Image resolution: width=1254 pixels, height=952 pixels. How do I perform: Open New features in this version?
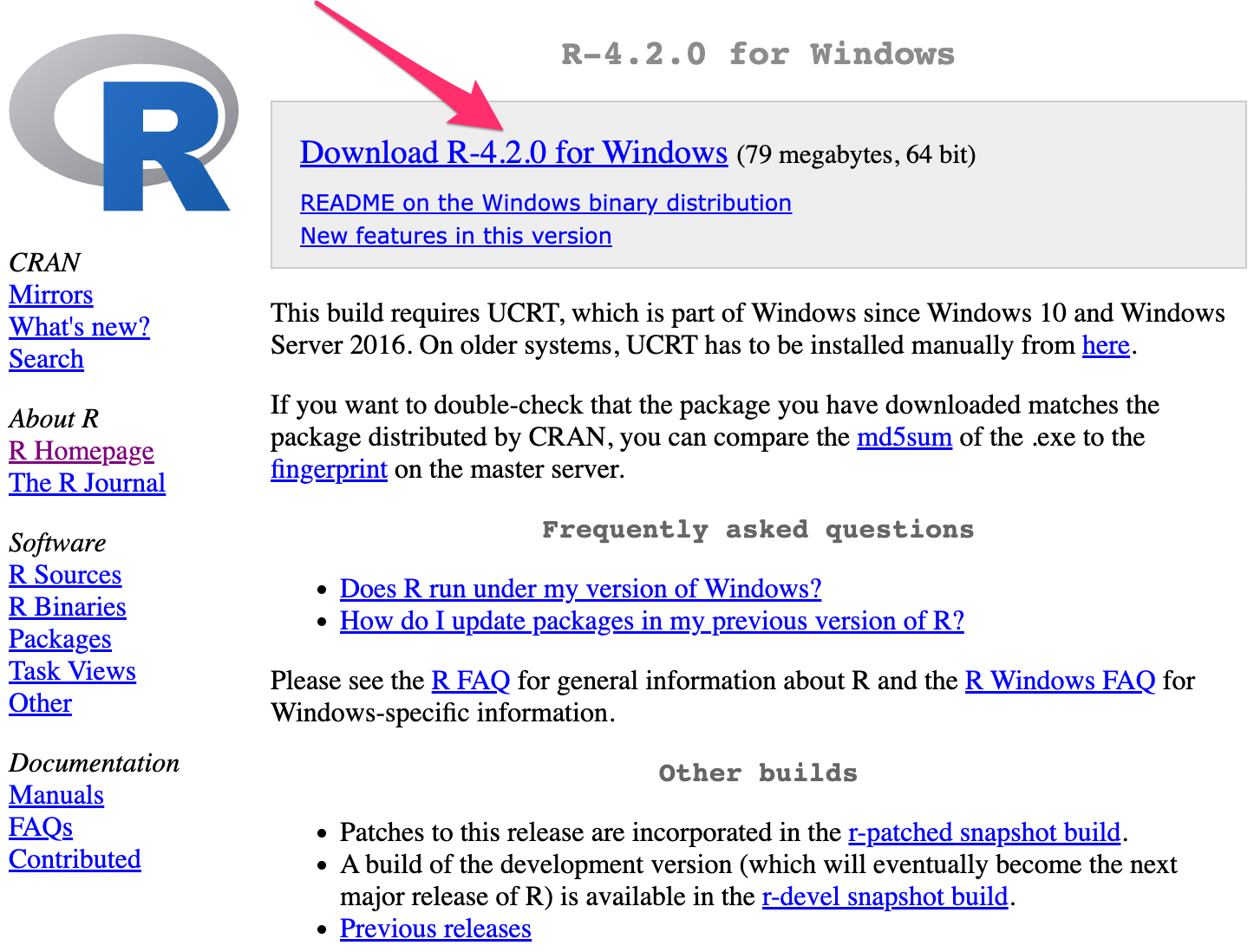455,236
